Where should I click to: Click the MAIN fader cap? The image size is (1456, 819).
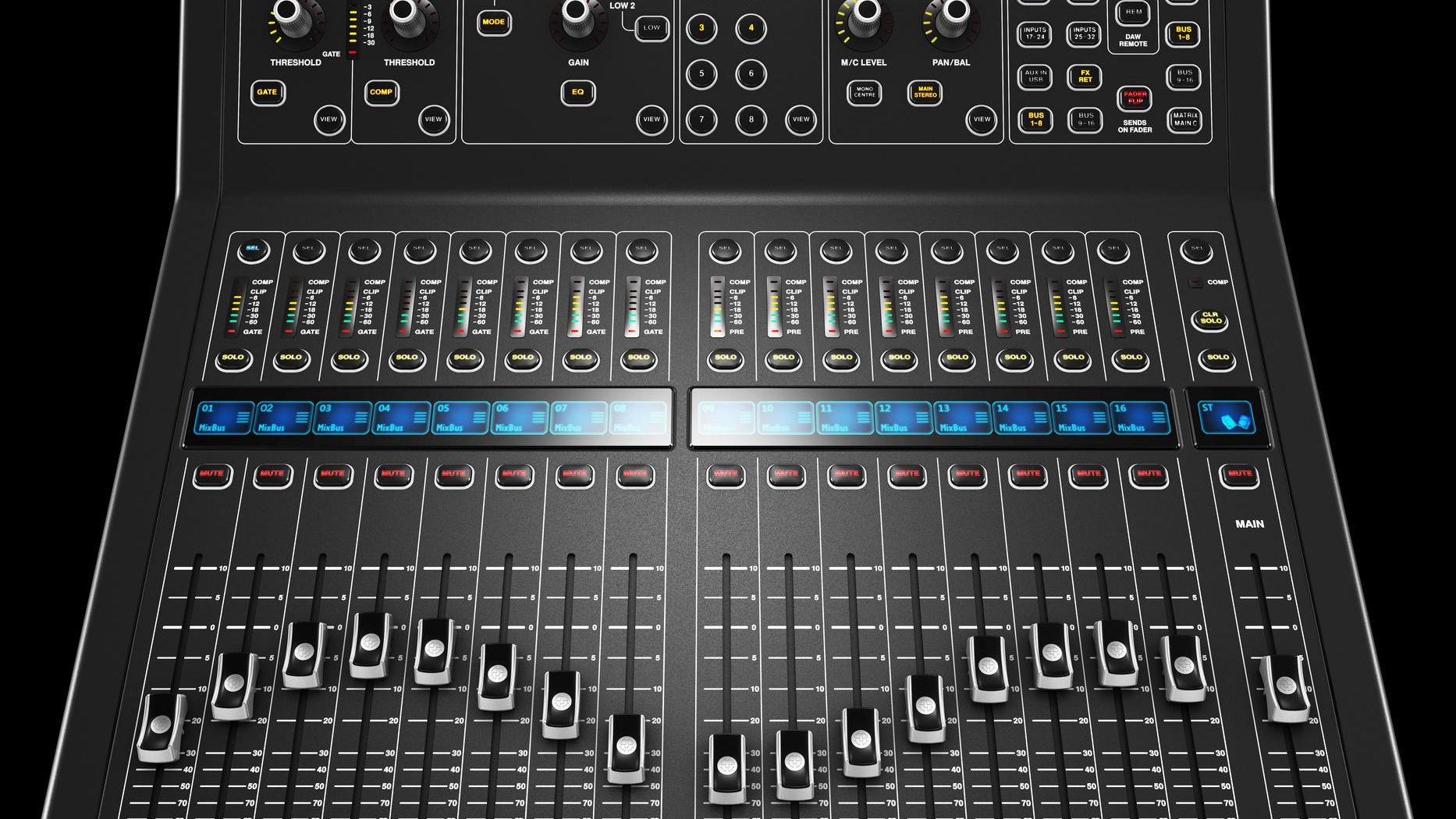point(1286,688)
